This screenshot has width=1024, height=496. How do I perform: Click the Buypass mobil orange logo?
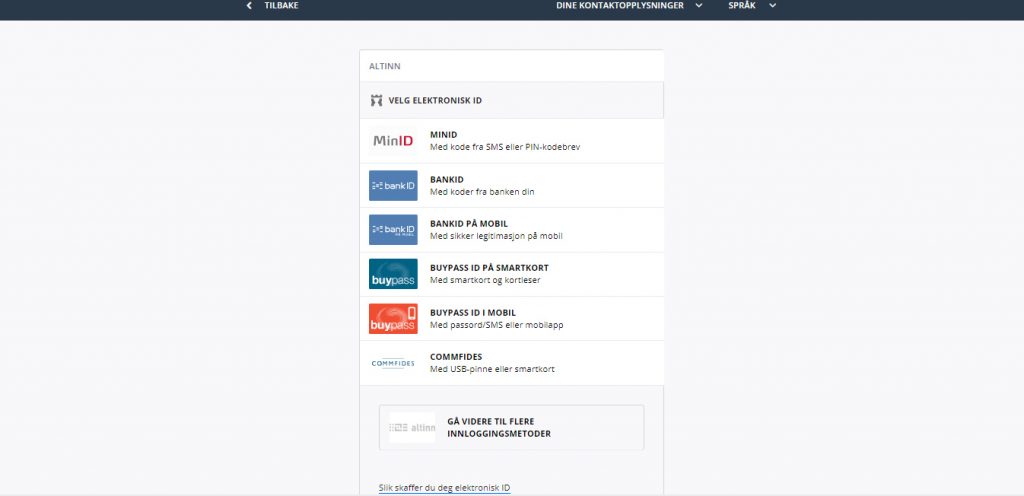(393, 318)
